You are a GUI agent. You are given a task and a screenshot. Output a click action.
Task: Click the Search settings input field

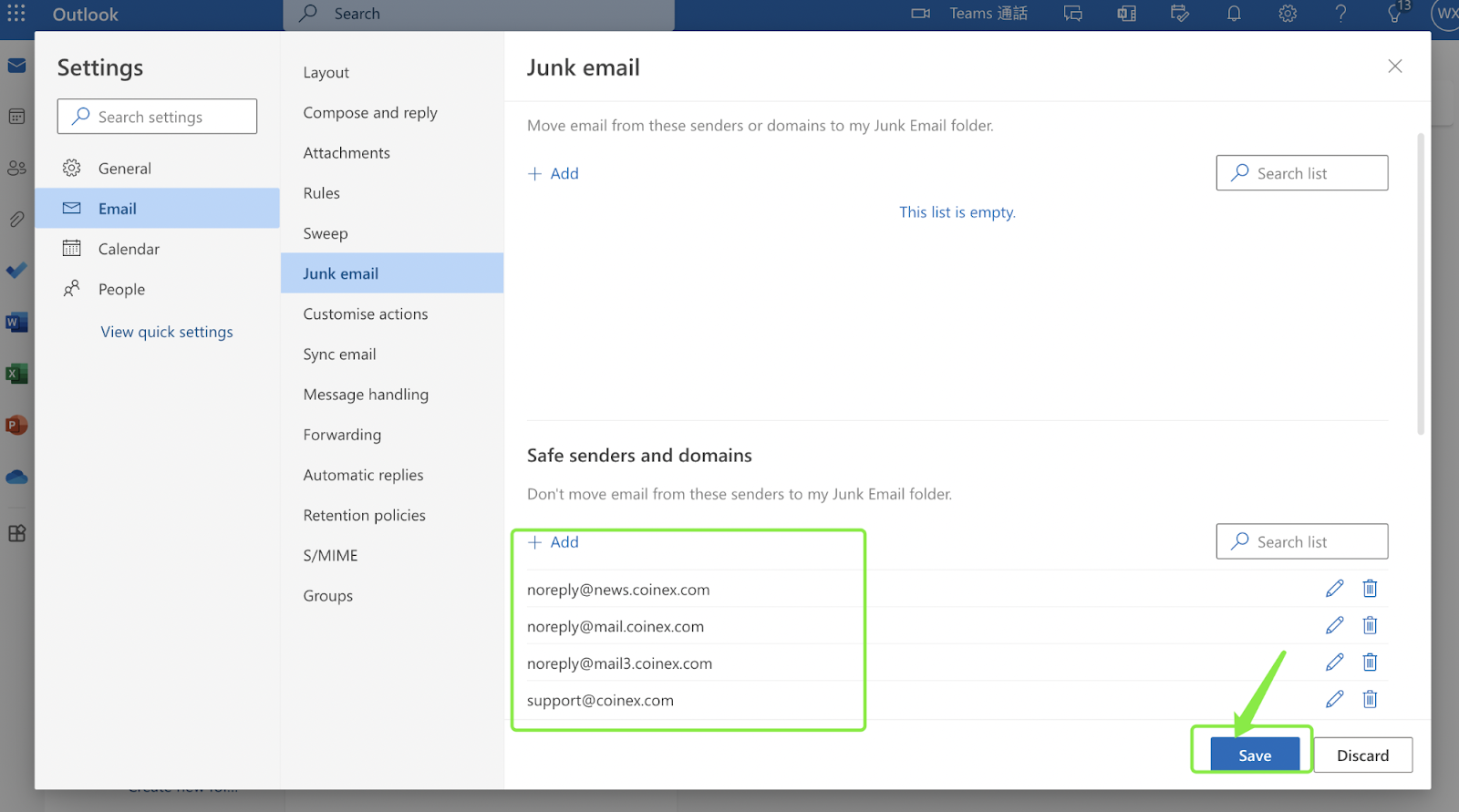click(x=164, y=117)
